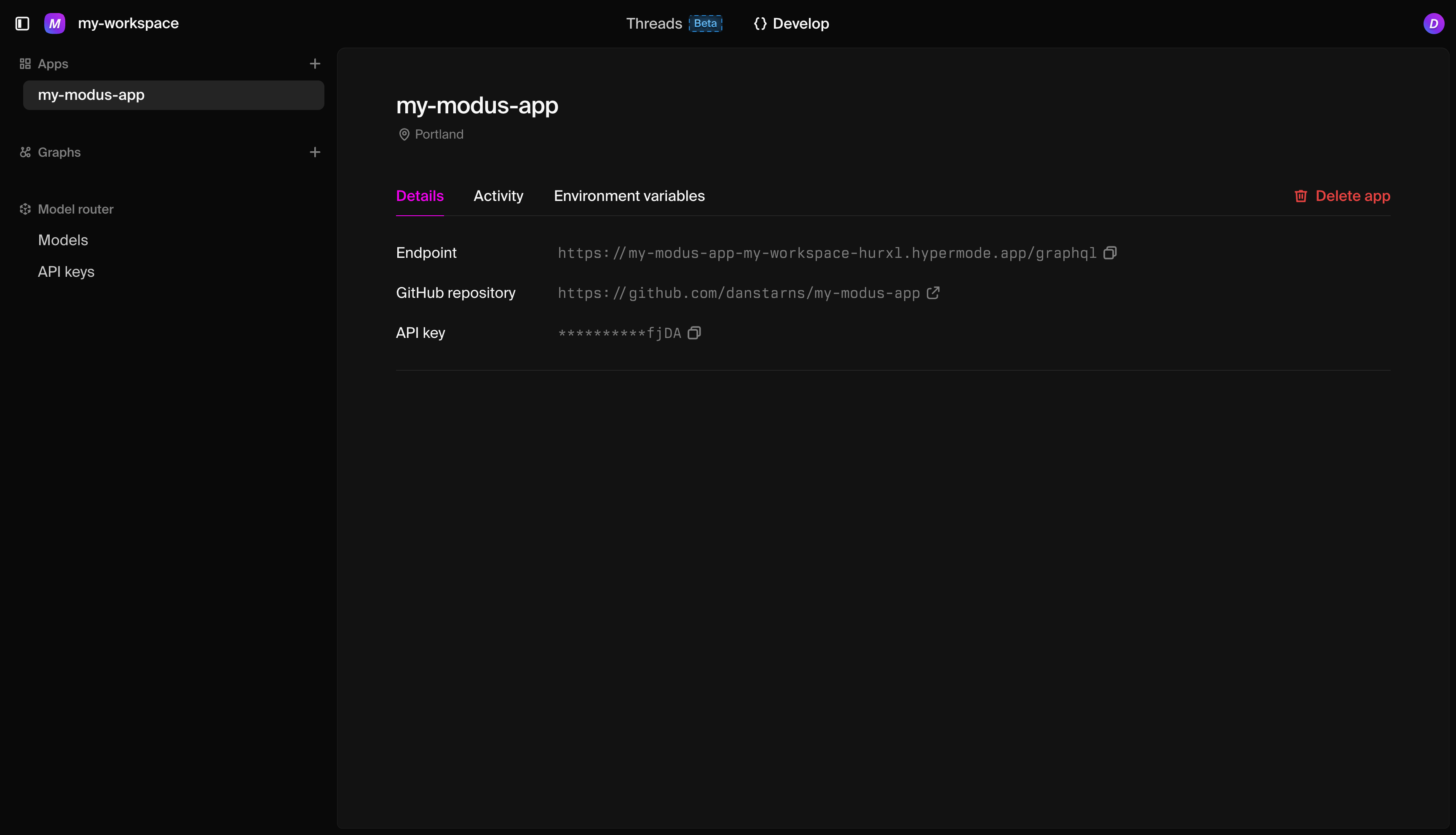Copy the API key

[694, 333]
